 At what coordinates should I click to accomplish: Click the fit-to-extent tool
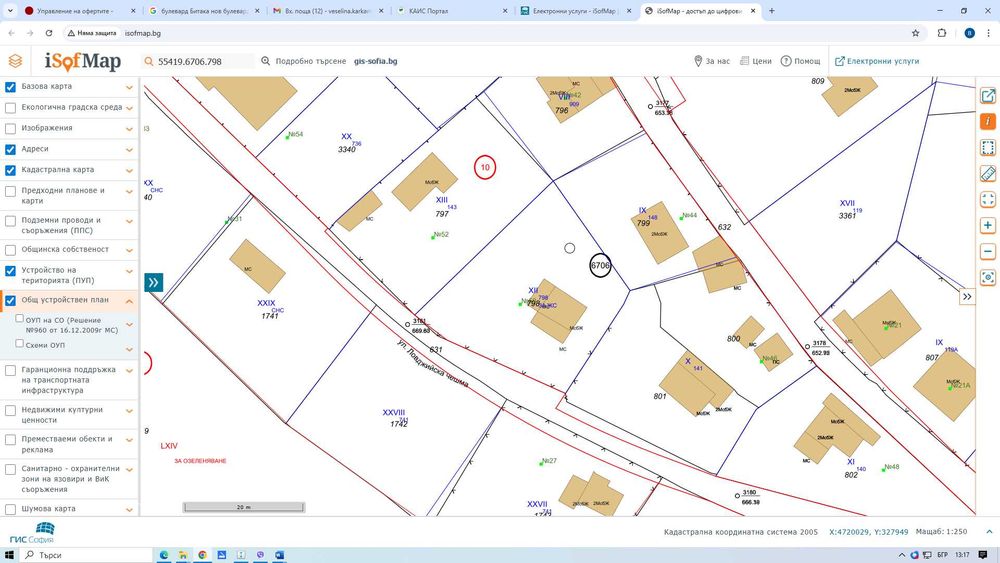(987, 200)
